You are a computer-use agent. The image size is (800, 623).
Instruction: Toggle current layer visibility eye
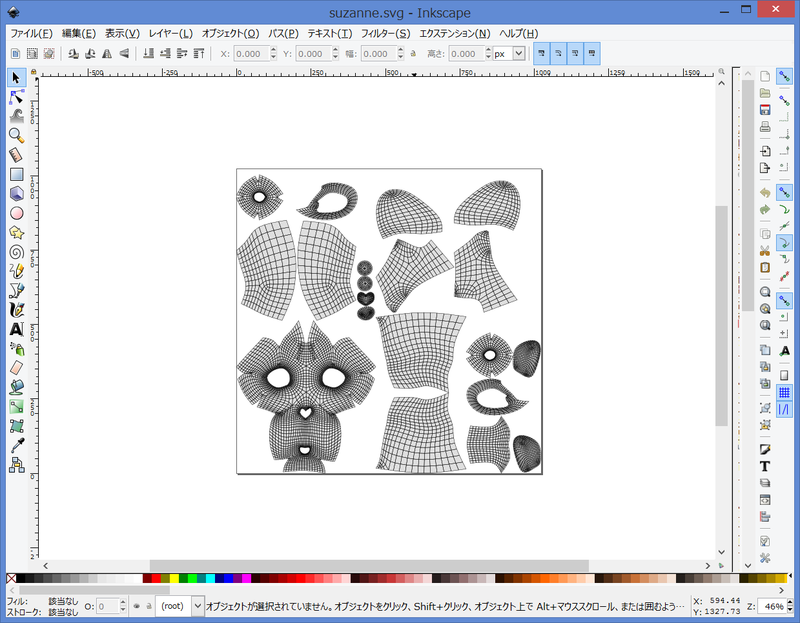136,606
